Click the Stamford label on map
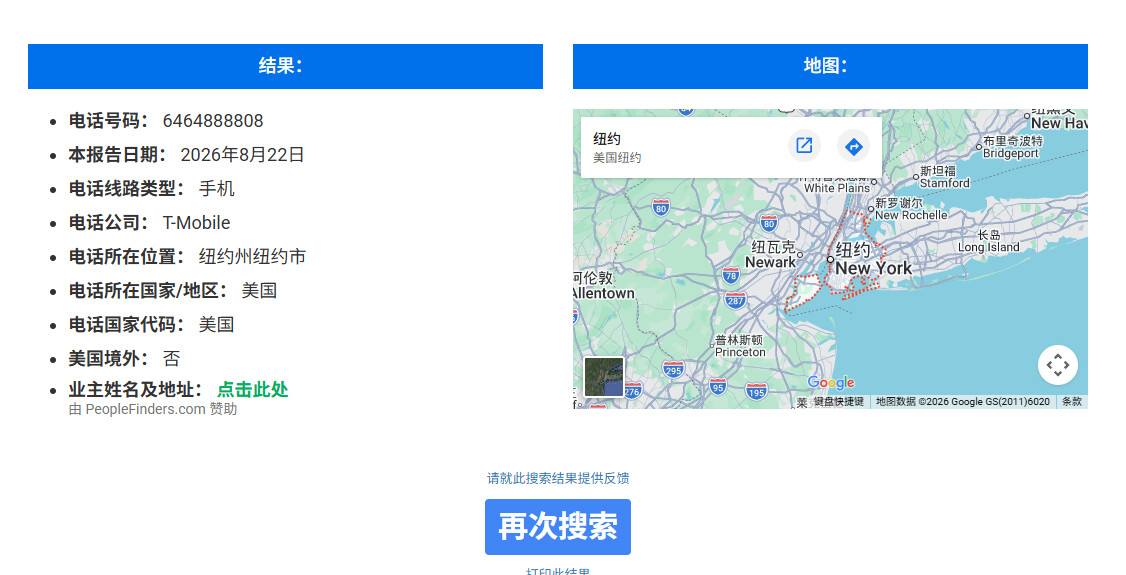The image size is (1126, 575). (945, 183)
